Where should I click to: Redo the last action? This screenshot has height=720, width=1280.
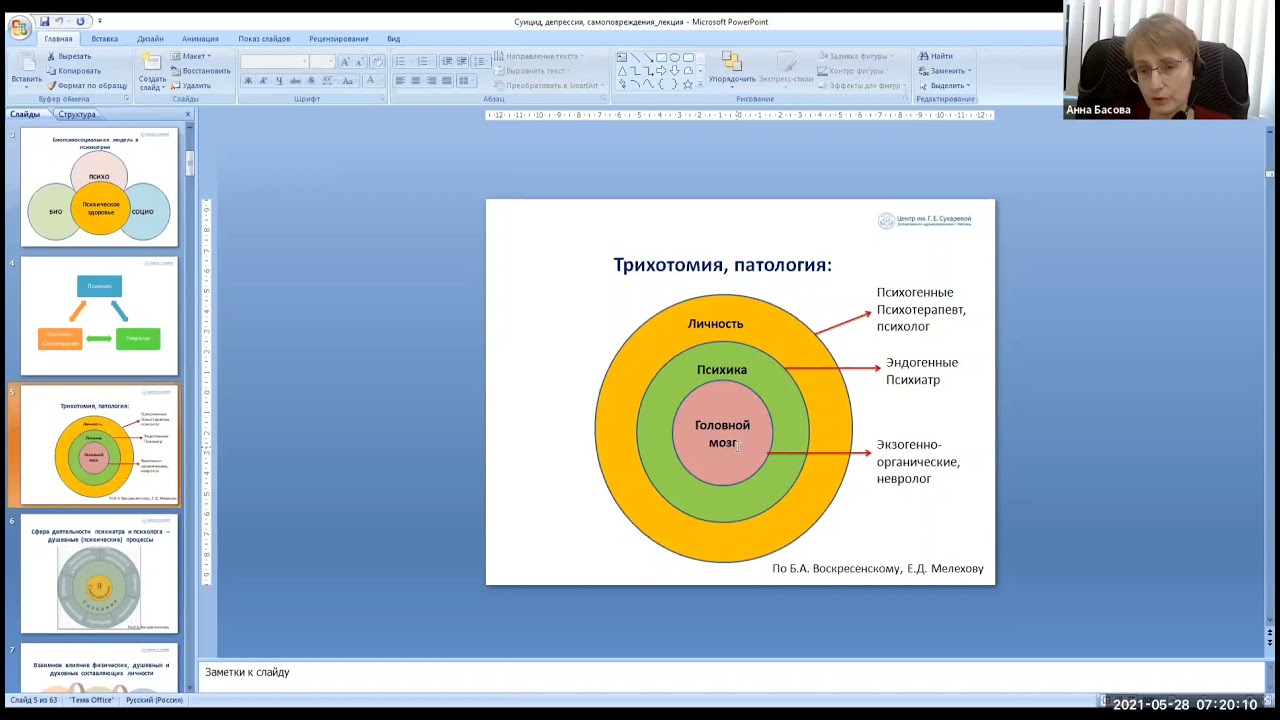click(x=81, y=21)
